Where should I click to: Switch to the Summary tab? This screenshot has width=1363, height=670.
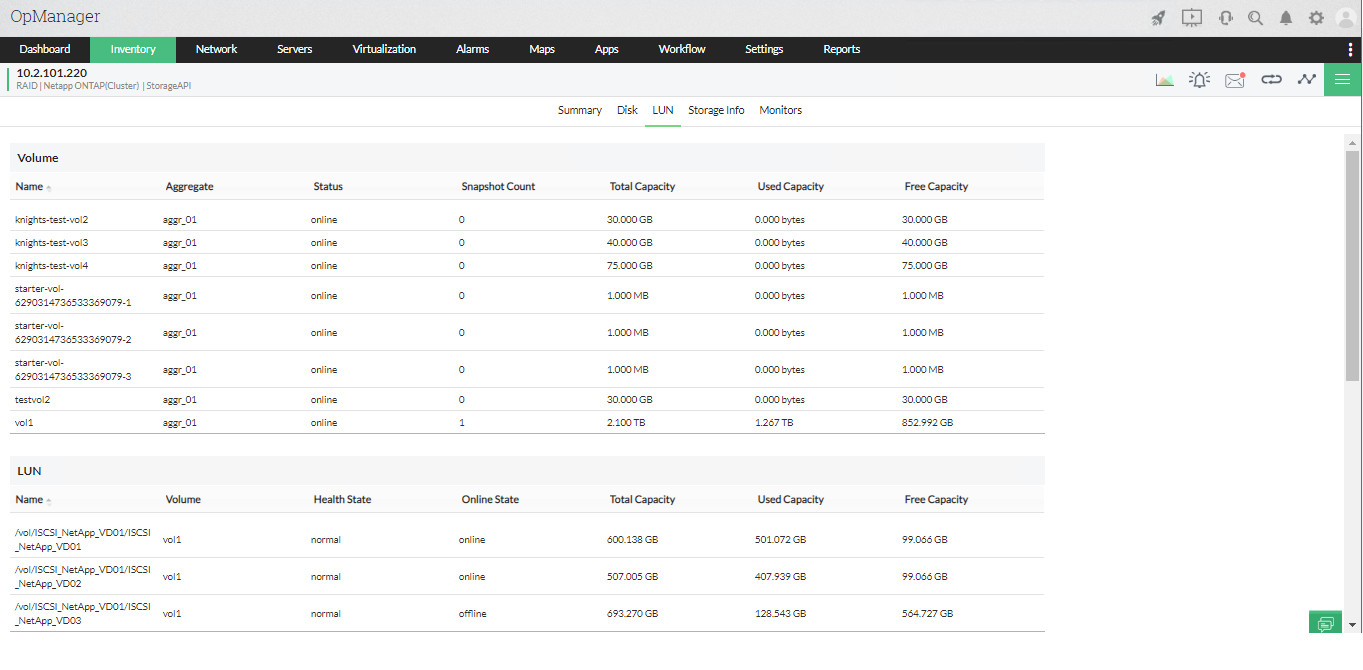(580, 110)
